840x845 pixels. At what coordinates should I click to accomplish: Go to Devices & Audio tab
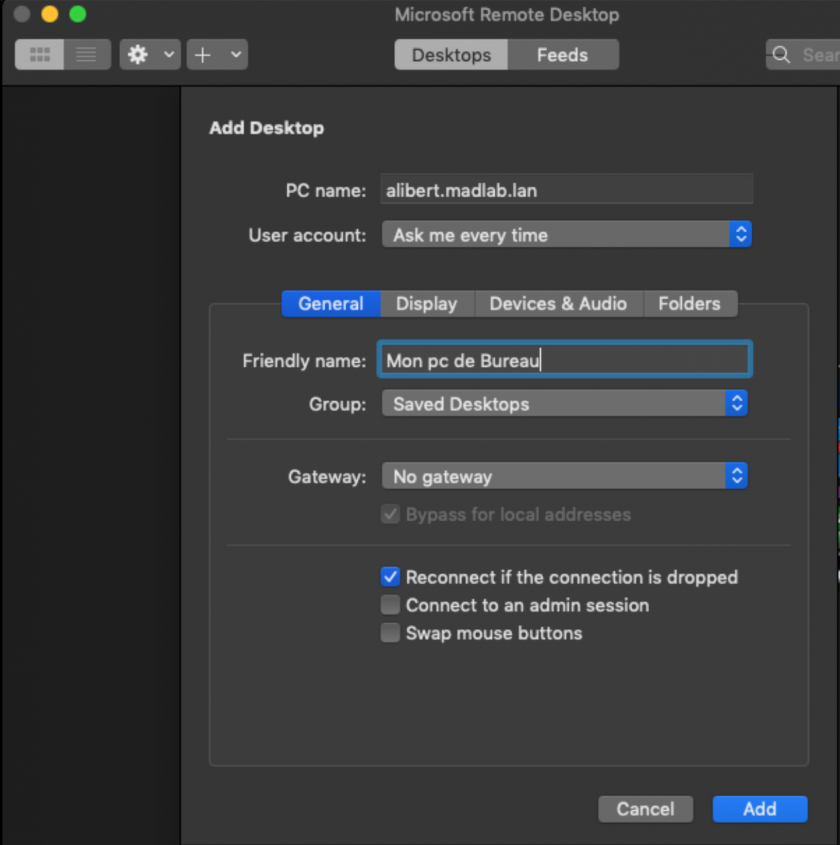(558, 303)
